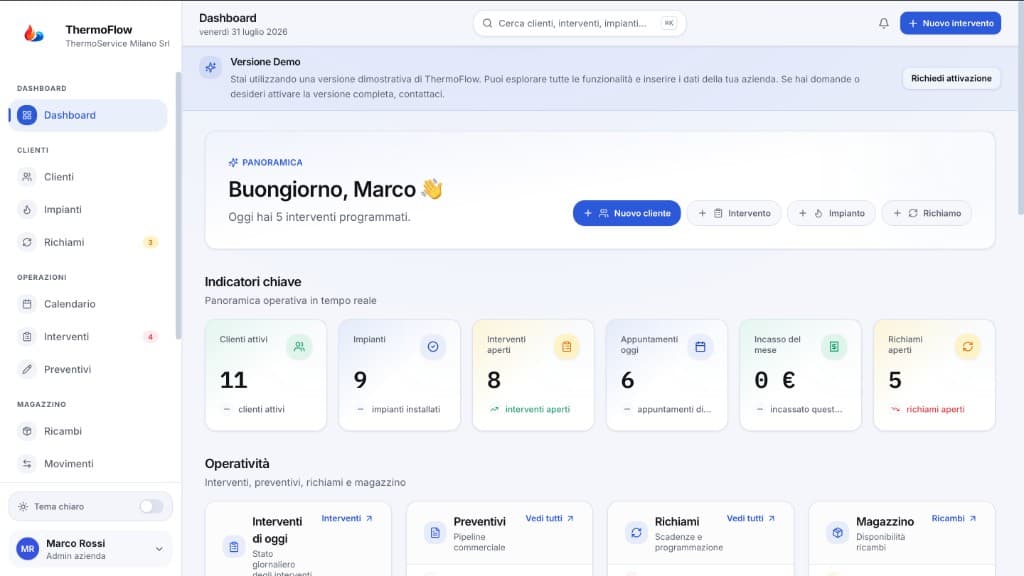Click the Interventi di oggi clipboard icon

234,547
